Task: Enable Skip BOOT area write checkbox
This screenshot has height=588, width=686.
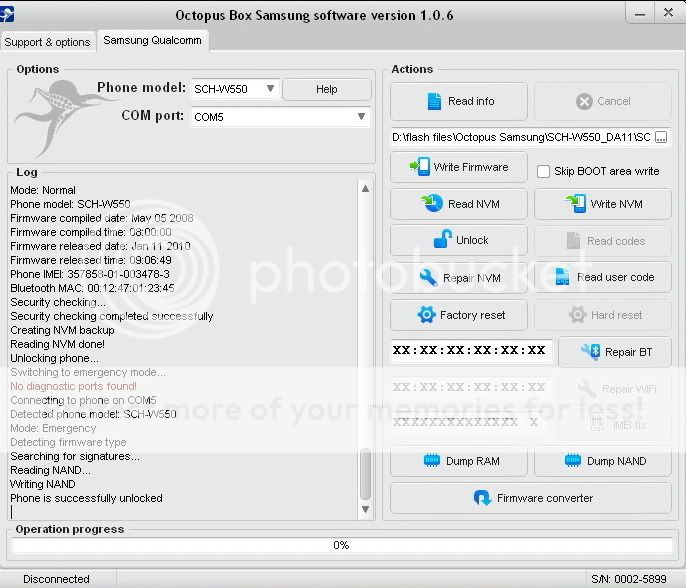Action: click(544, 171)
